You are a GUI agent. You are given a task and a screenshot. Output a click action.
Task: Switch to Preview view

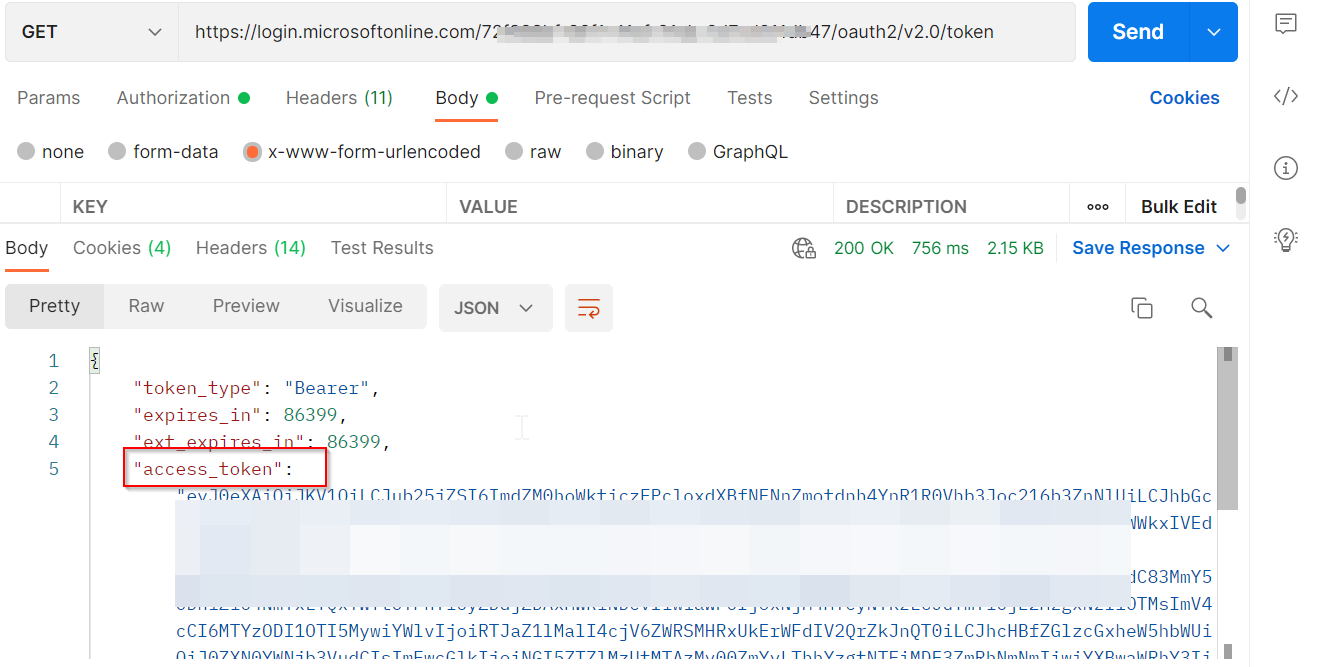(246, 306)
